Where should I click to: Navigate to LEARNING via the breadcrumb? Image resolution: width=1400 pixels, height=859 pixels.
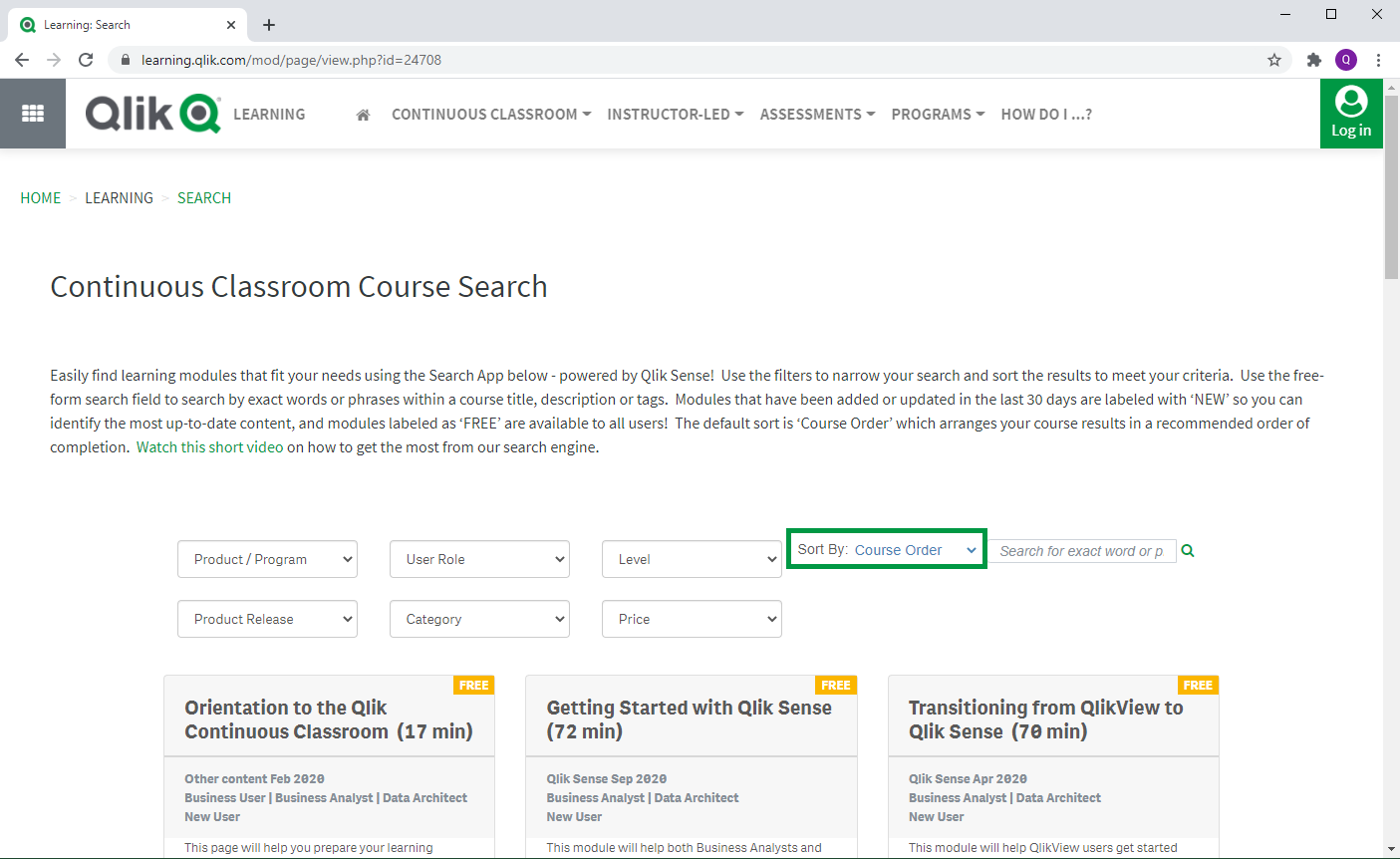click(119, 197)
